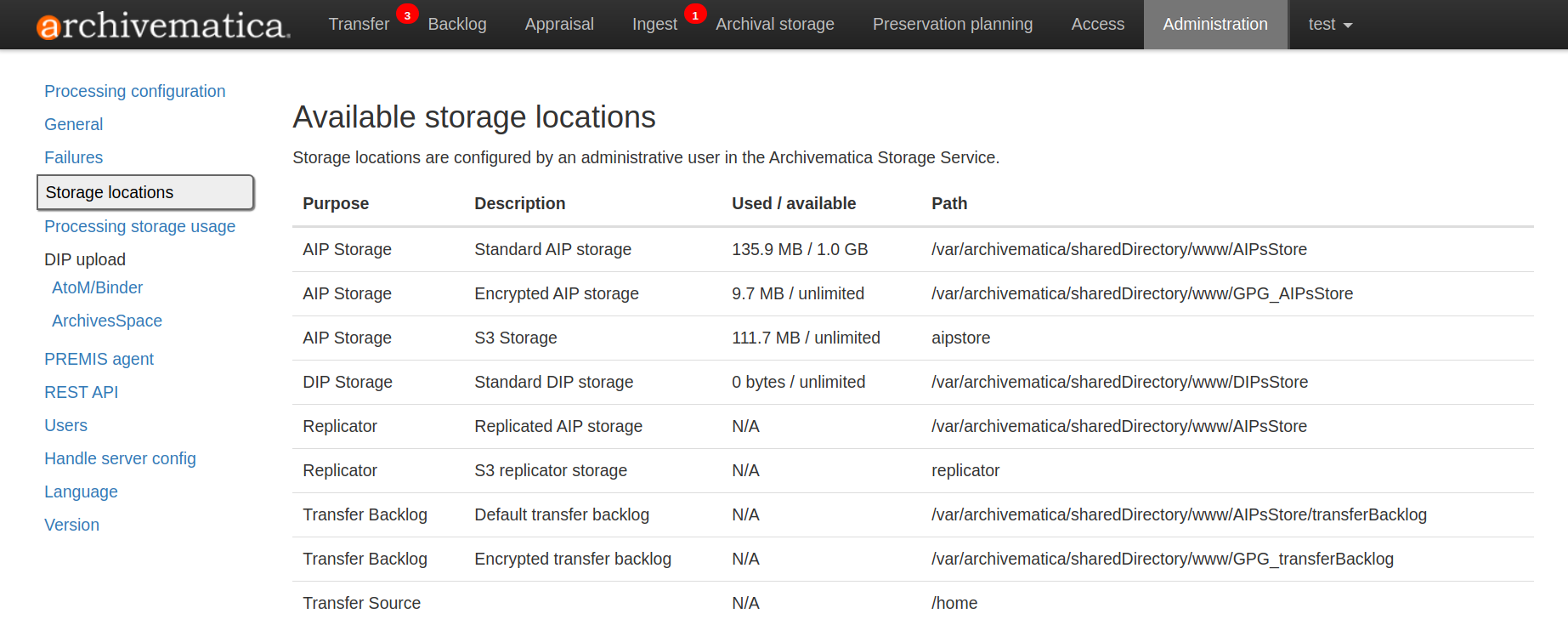1568x625 pixels.
Task: Select the Preservation planning tab
Action: pyautogui.click(x=952, y=25)
